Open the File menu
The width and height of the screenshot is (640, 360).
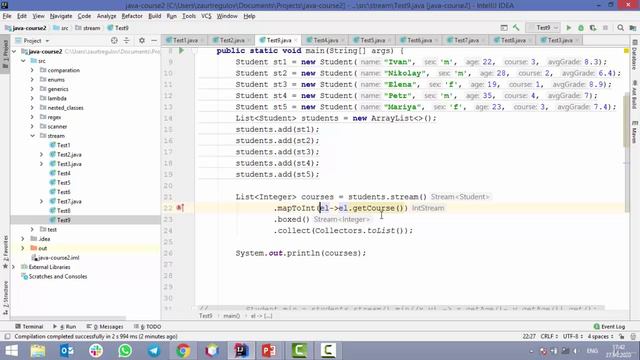pyautogui.click(x=7, y=16)
